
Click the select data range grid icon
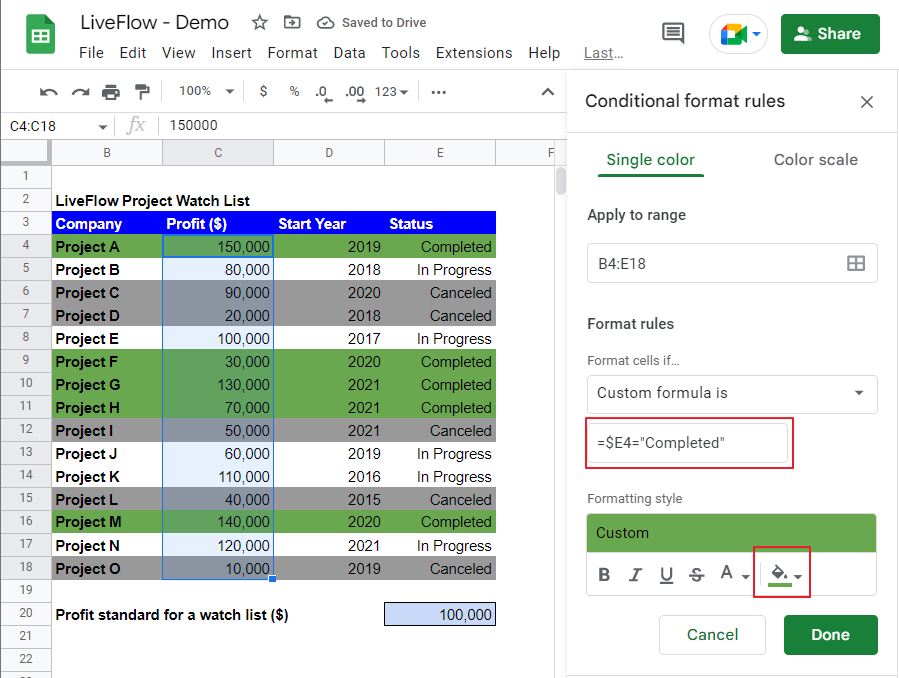pyautogui.click(x=855, y=264)
